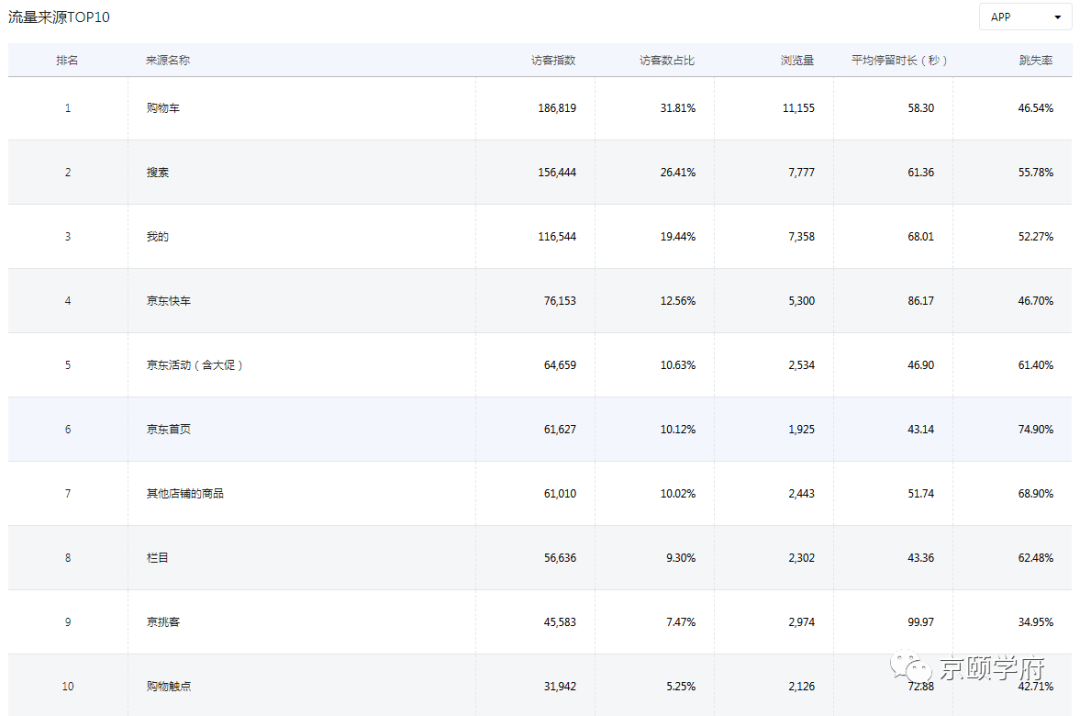The height and width of the screenshot is (716, 1080).
Task: Select the 购物触点 source name
Action: pos(168,686)
